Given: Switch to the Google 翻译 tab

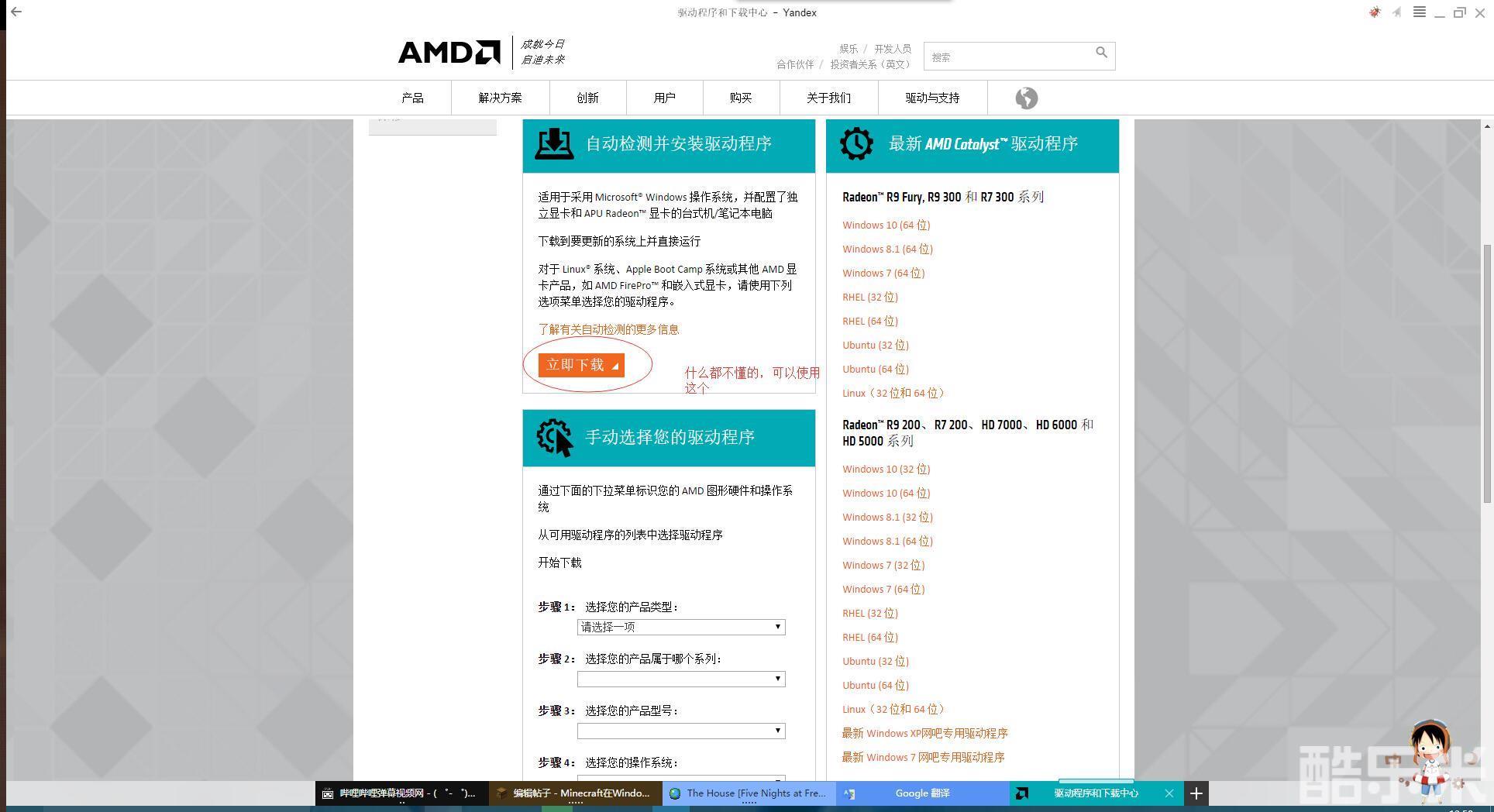Looking at the screenshot, I should click(922, 793).
